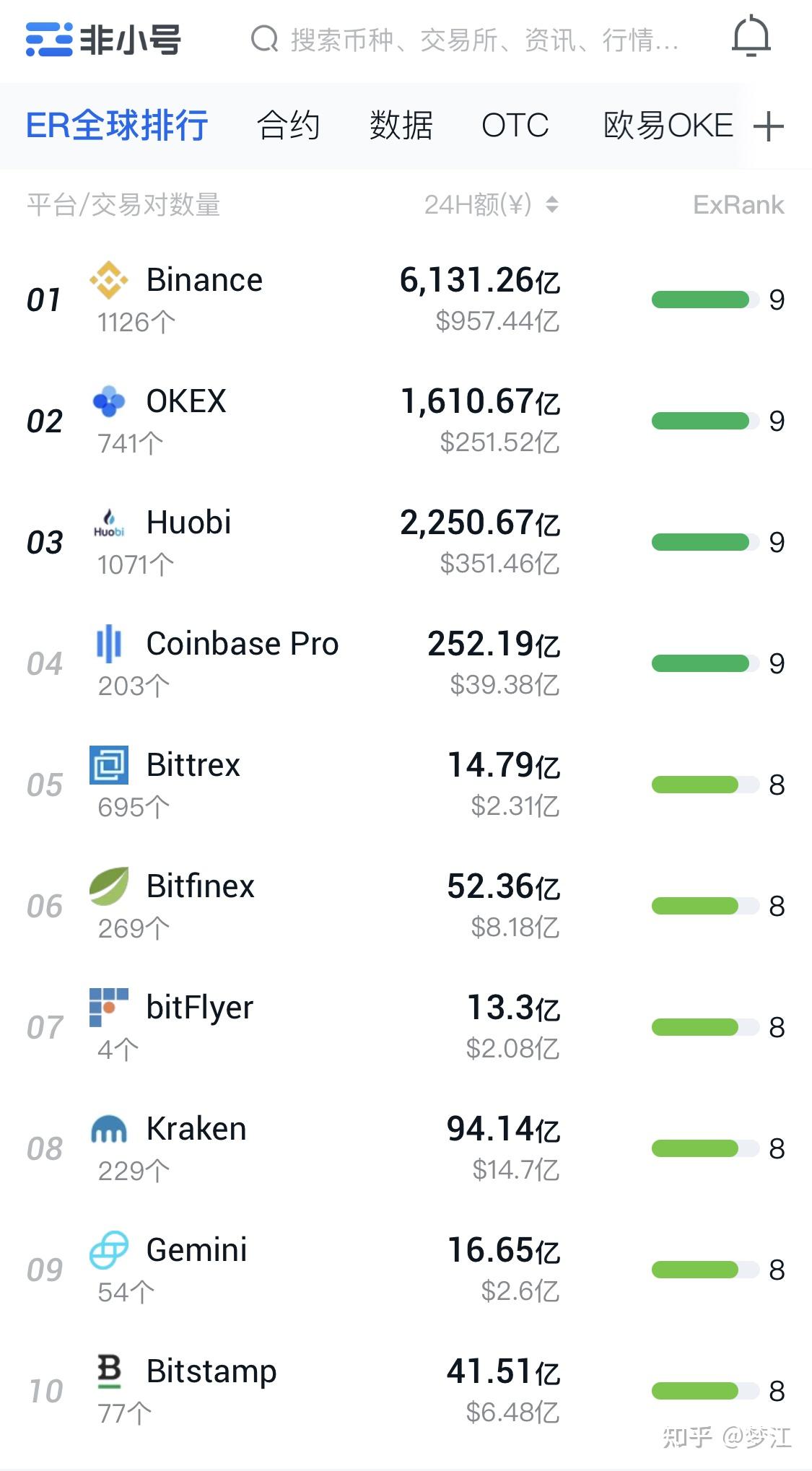The width and height of the screenshot is (812, 1471).
Task: Open the bitFlyer exchange name link
Action: (199, 1008)
